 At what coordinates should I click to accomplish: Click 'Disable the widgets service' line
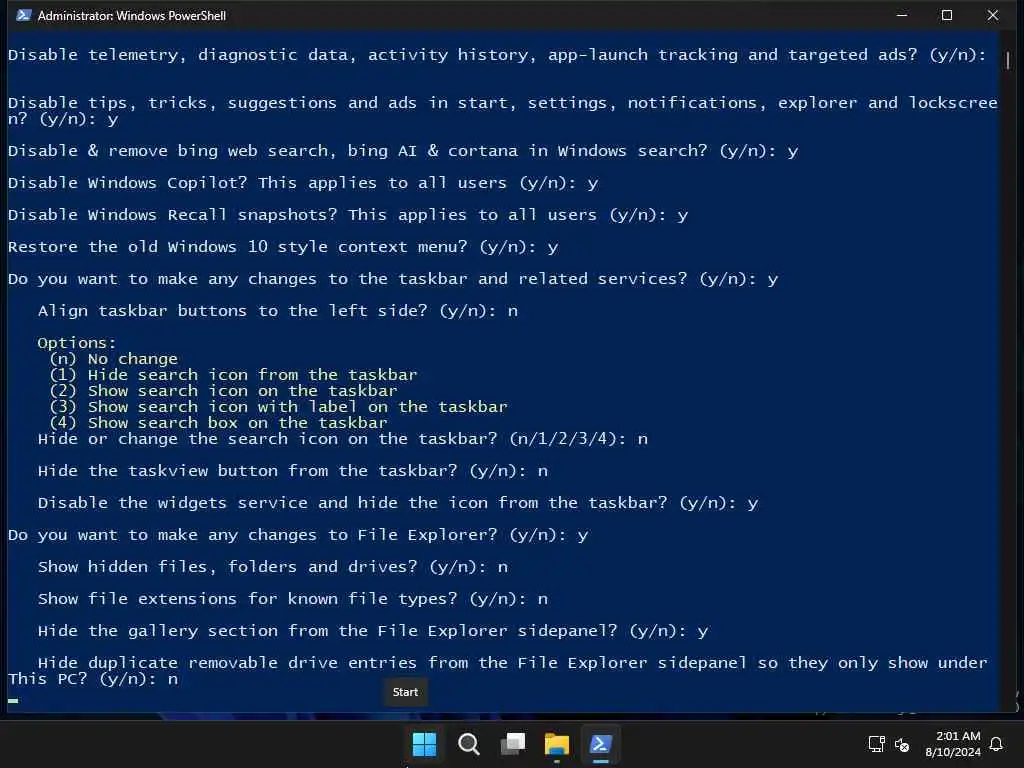coord(398,503)
